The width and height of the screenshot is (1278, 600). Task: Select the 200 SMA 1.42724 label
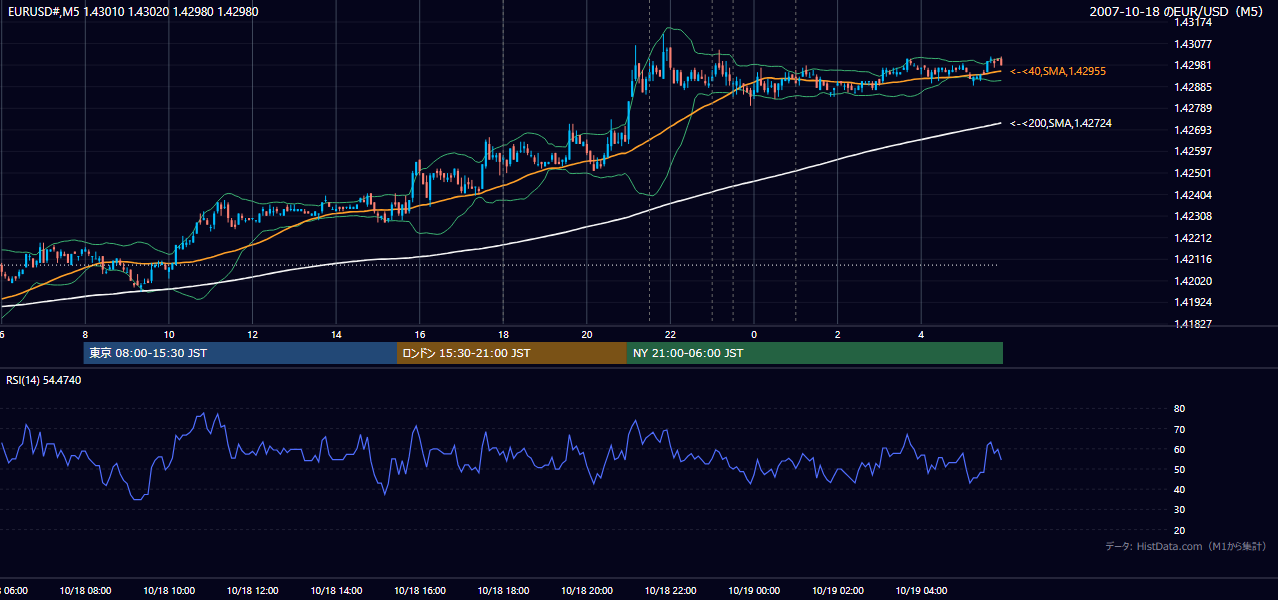tap(1060, 123)
